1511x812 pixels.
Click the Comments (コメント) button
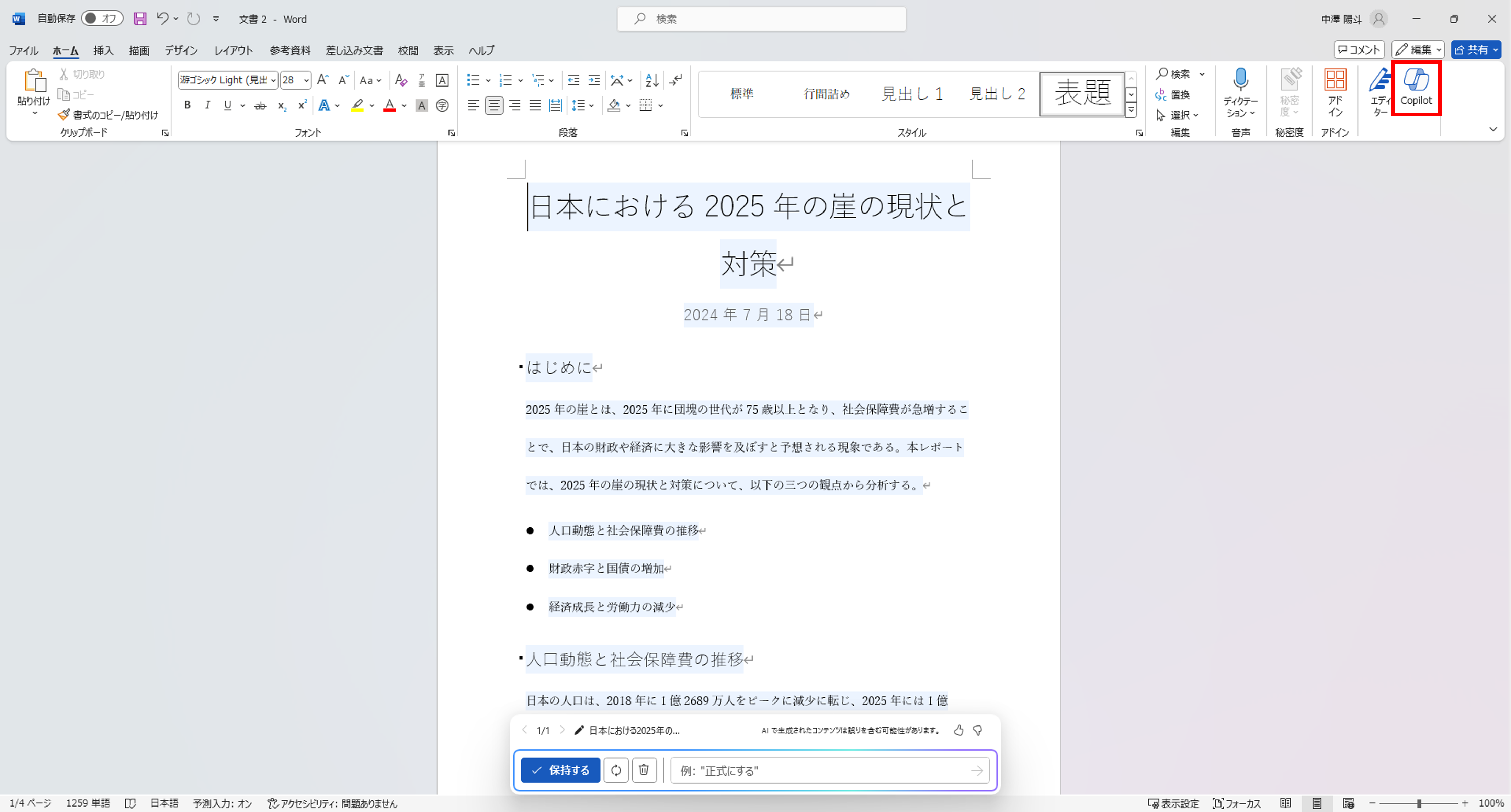[x=1359, y=50]
